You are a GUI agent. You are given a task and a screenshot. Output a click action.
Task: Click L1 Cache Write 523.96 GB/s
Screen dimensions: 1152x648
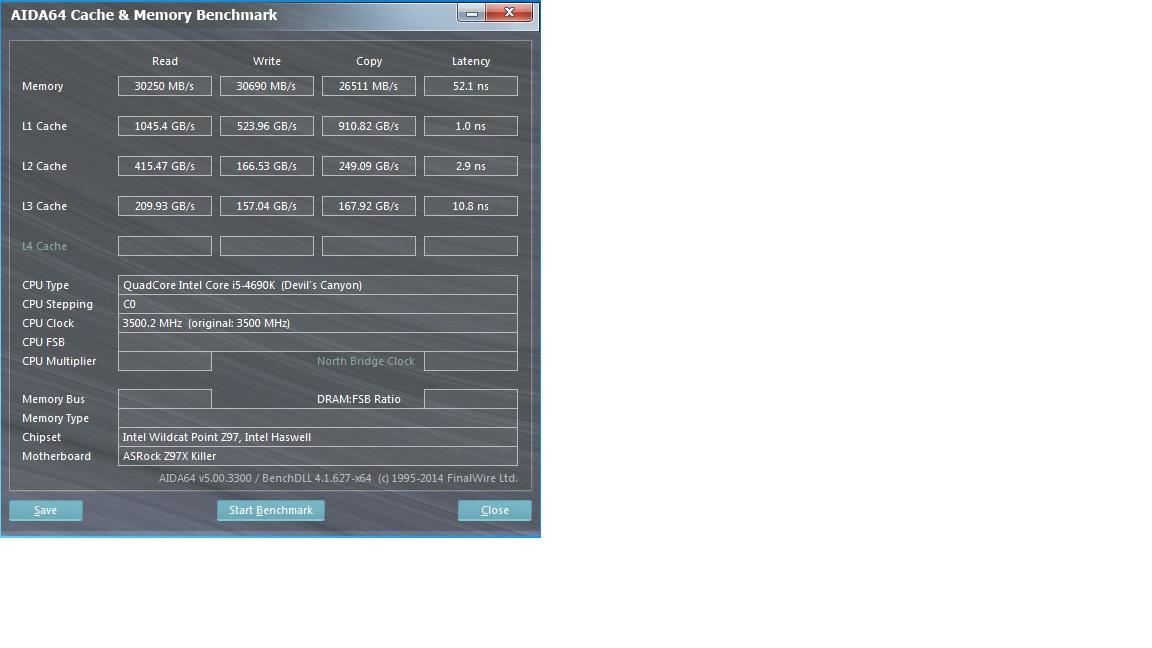click(267, 126)
